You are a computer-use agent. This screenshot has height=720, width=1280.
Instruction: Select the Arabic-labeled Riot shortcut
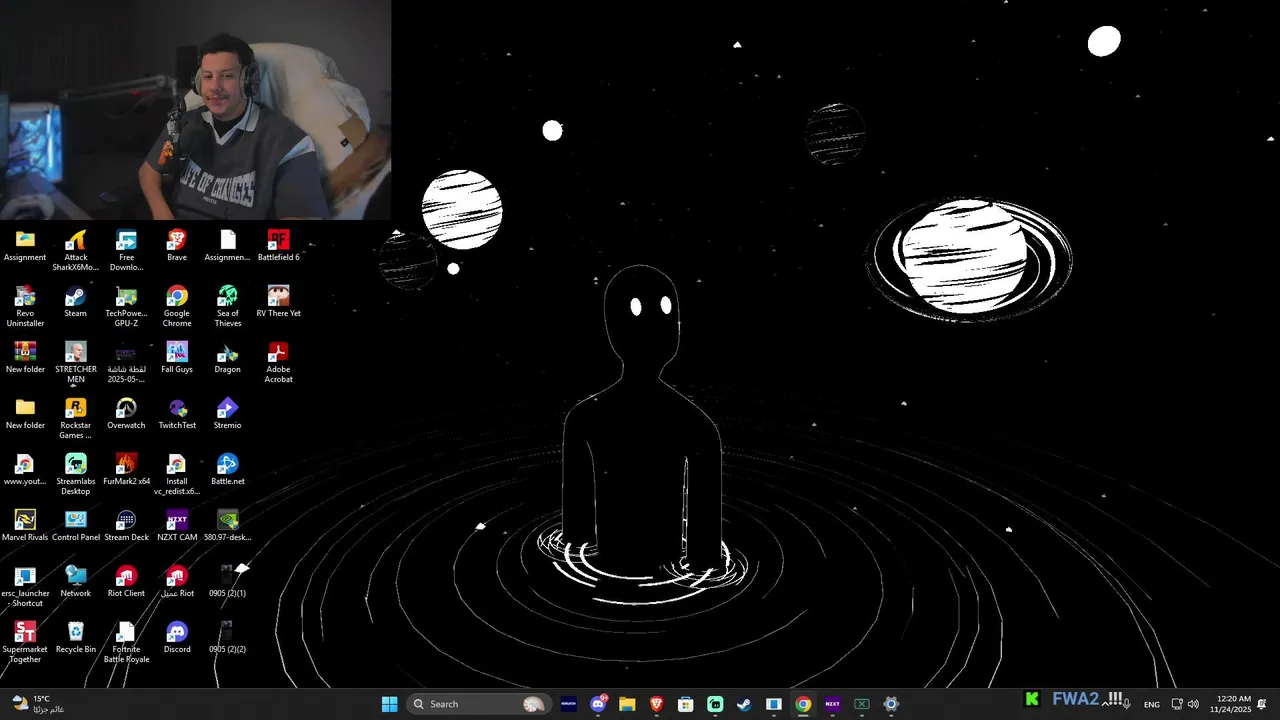point(177,582)
